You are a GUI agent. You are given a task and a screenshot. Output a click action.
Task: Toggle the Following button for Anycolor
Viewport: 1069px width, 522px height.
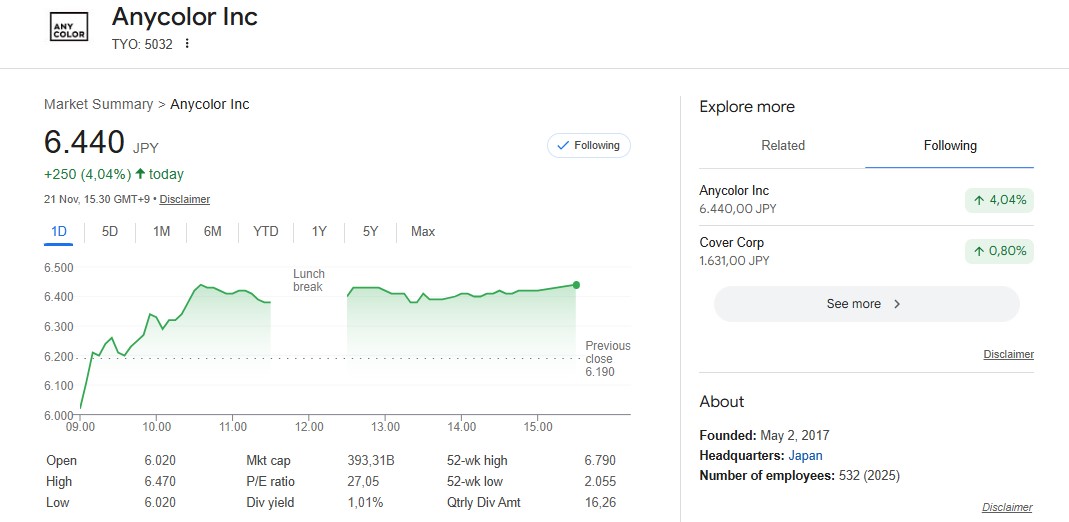pyautogui.click(x=589, y=146)
